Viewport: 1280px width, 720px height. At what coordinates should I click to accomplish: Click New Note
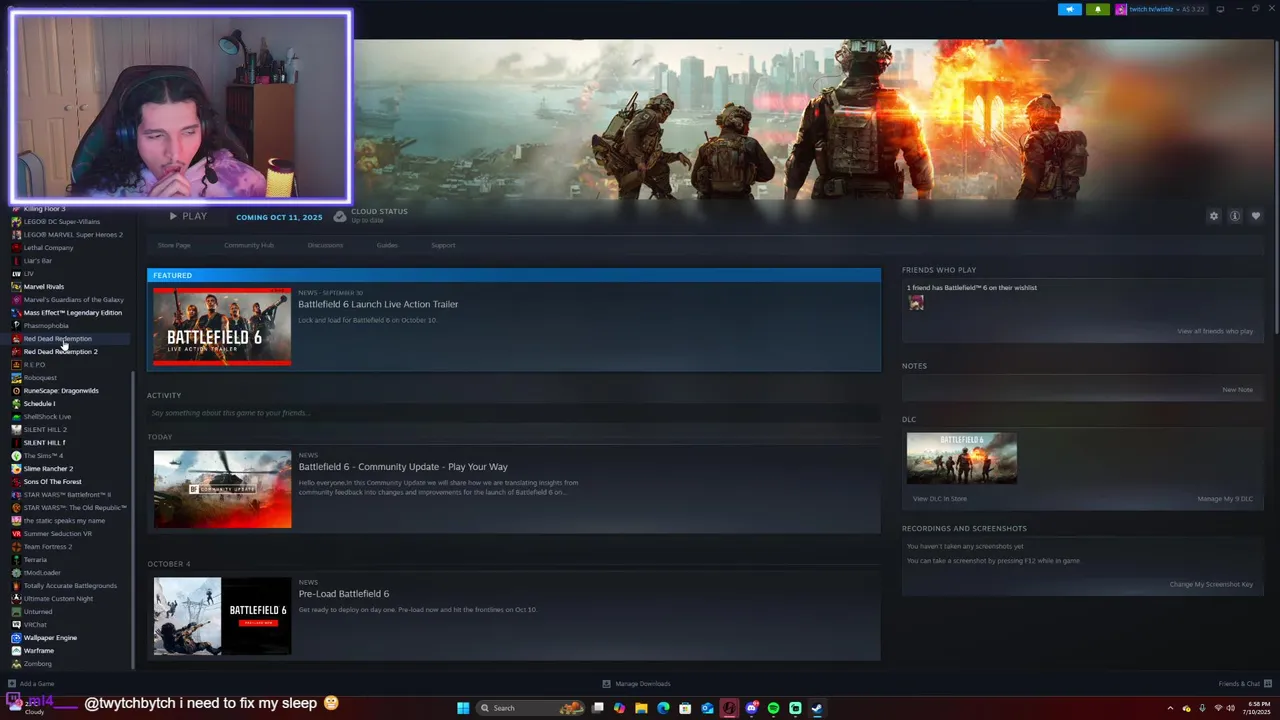tap(1237, 389)
